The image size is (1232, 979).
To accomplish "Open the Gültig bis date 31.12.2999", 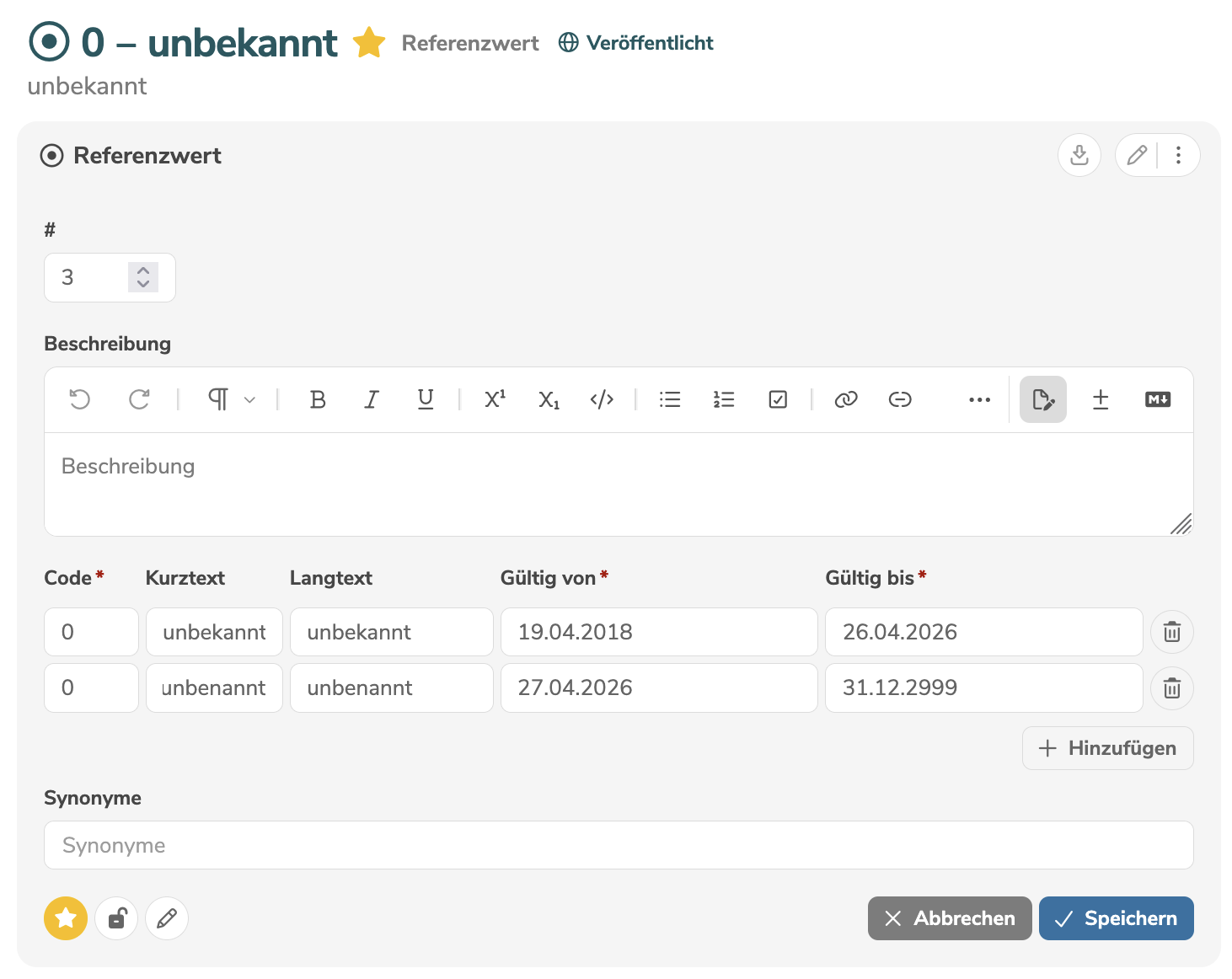I will (984, 687).
